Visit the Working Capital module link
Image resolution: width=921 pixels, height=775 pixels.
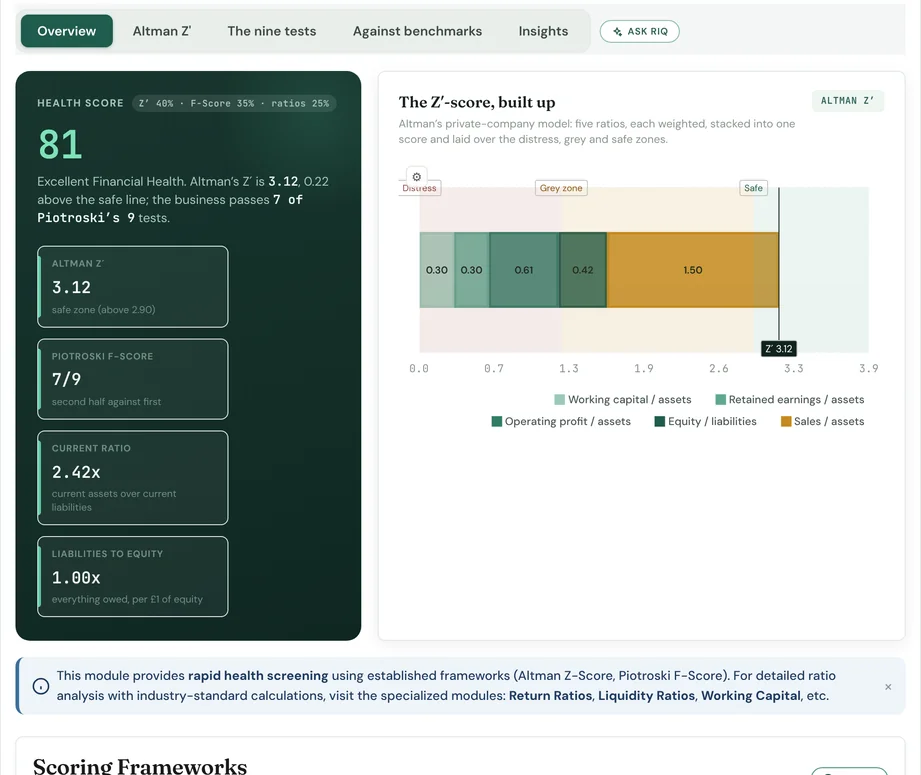point(751,696)
